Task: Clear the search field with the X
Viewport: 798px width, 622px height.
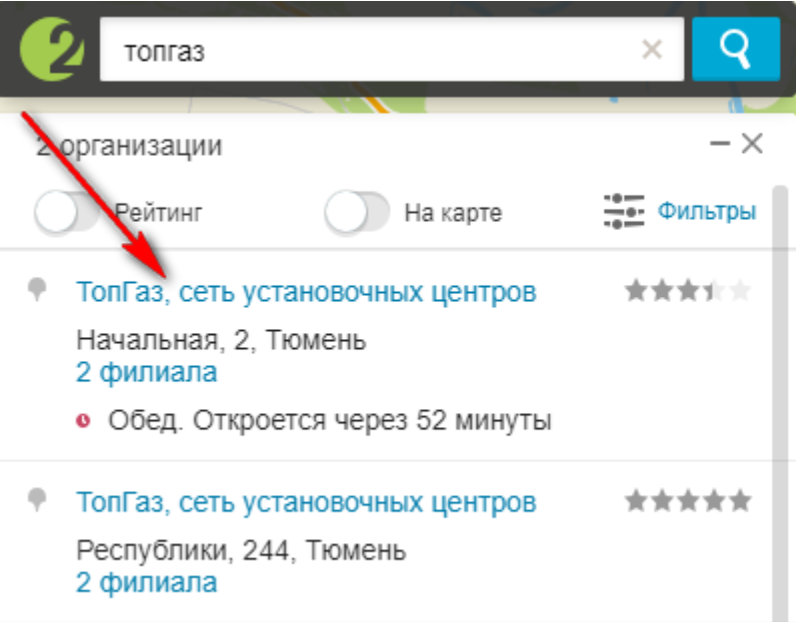Action: point(652,50)
